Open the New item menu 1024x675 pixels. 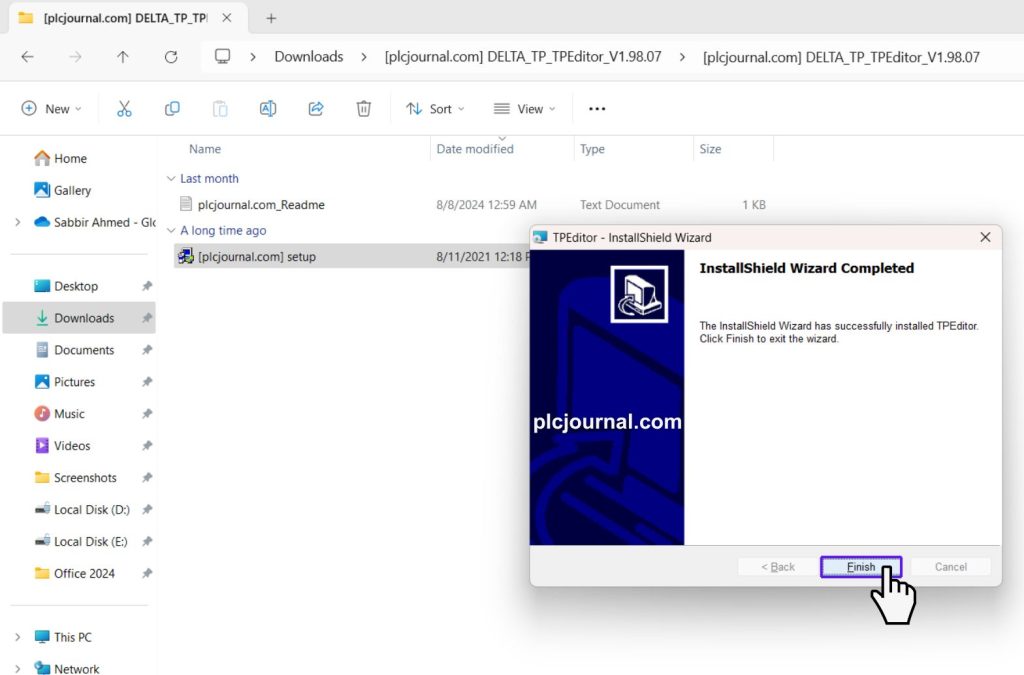tap(52, 109)
